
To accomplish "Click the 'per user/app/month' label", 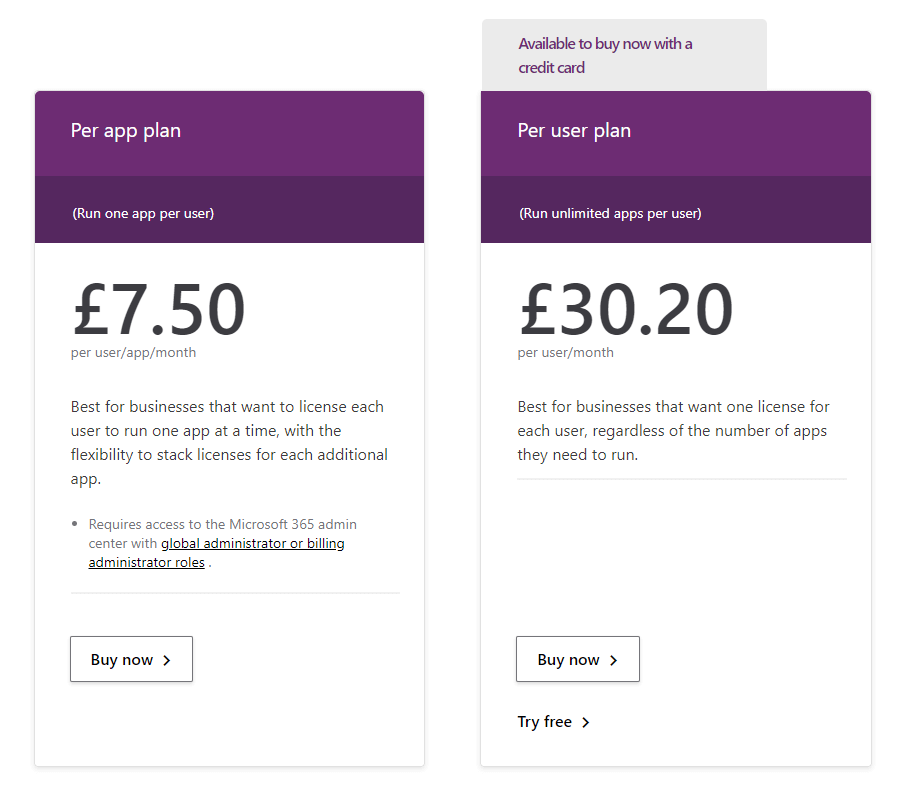I will point(133,352).
